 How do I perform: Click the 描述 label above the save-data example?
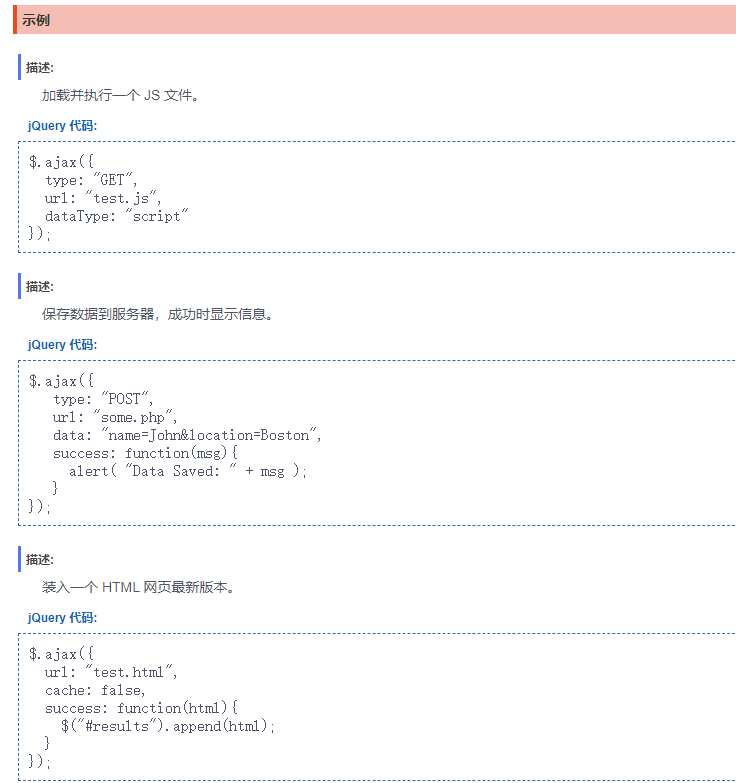40,287
